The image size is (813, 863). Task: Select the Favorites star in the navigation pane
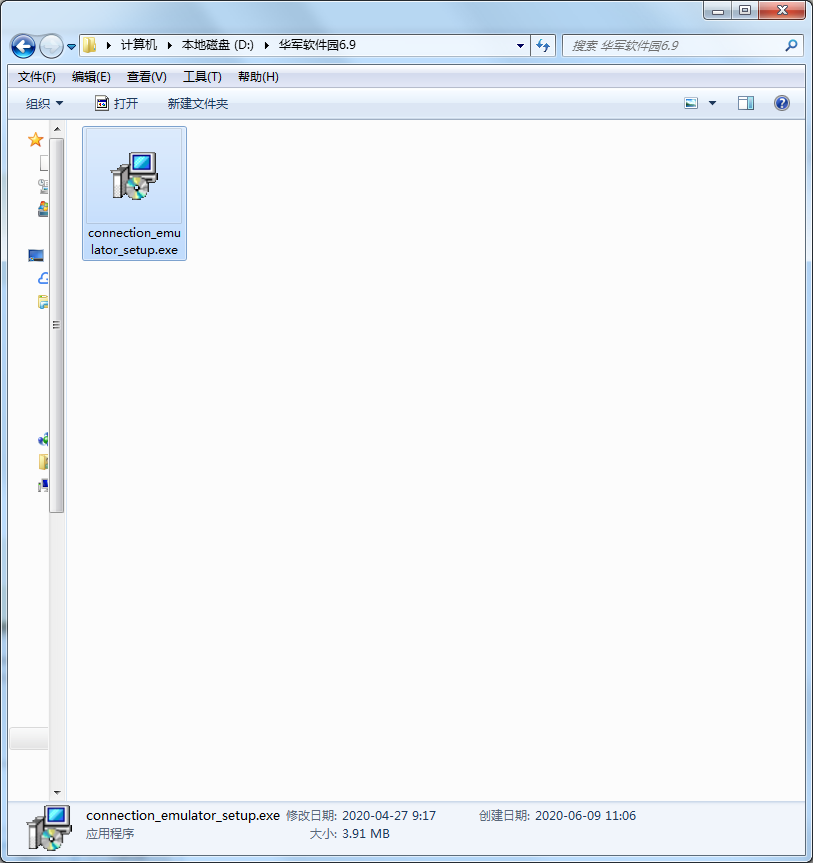point(35,139)
